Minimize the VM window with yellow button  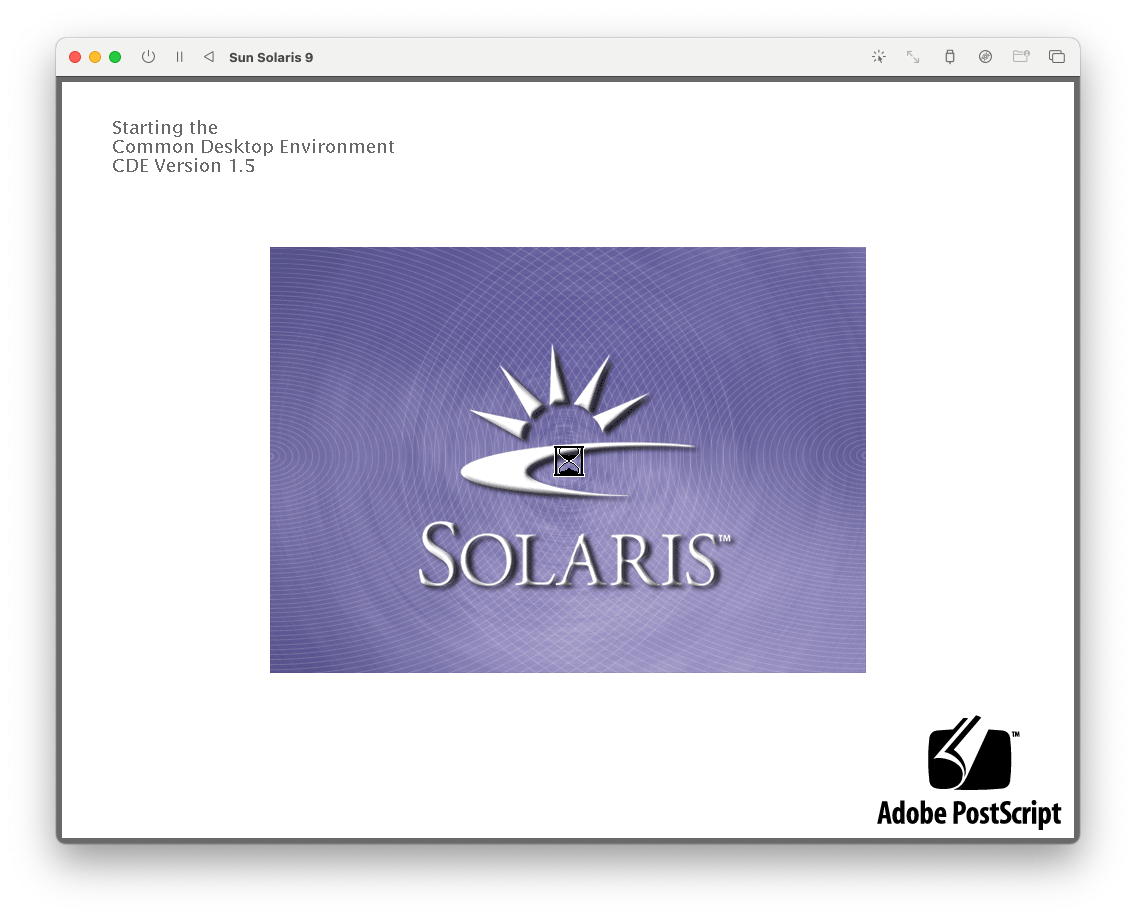95,57
